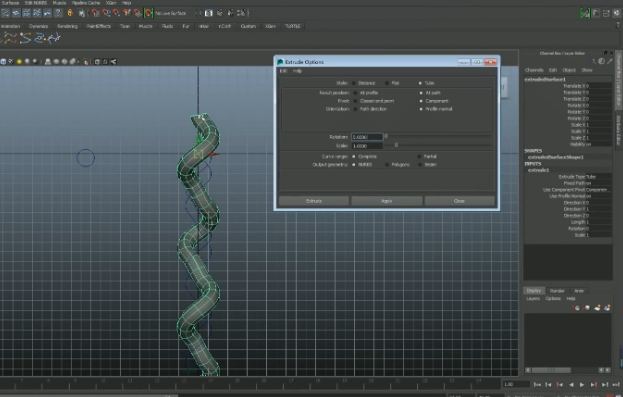Click the Layer Editor horizontal scrollbar
This screenshot has height=397, width=623.
[551, 370]
